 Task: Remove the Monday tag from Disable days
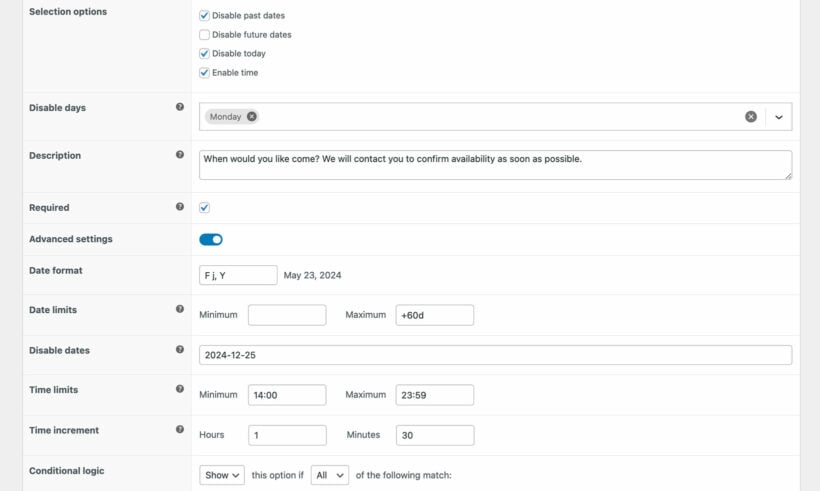point(252,117)
